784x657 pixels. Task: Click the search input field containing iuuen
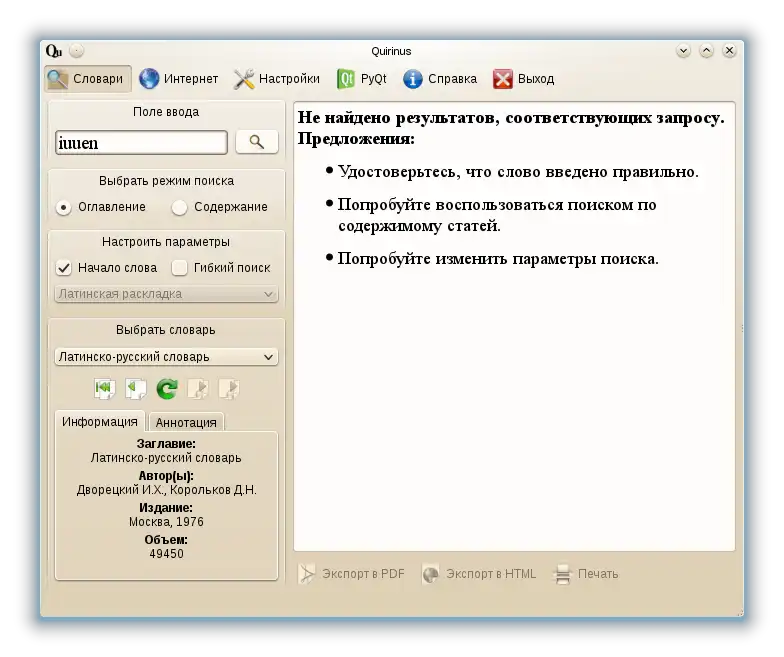(141, 142)
